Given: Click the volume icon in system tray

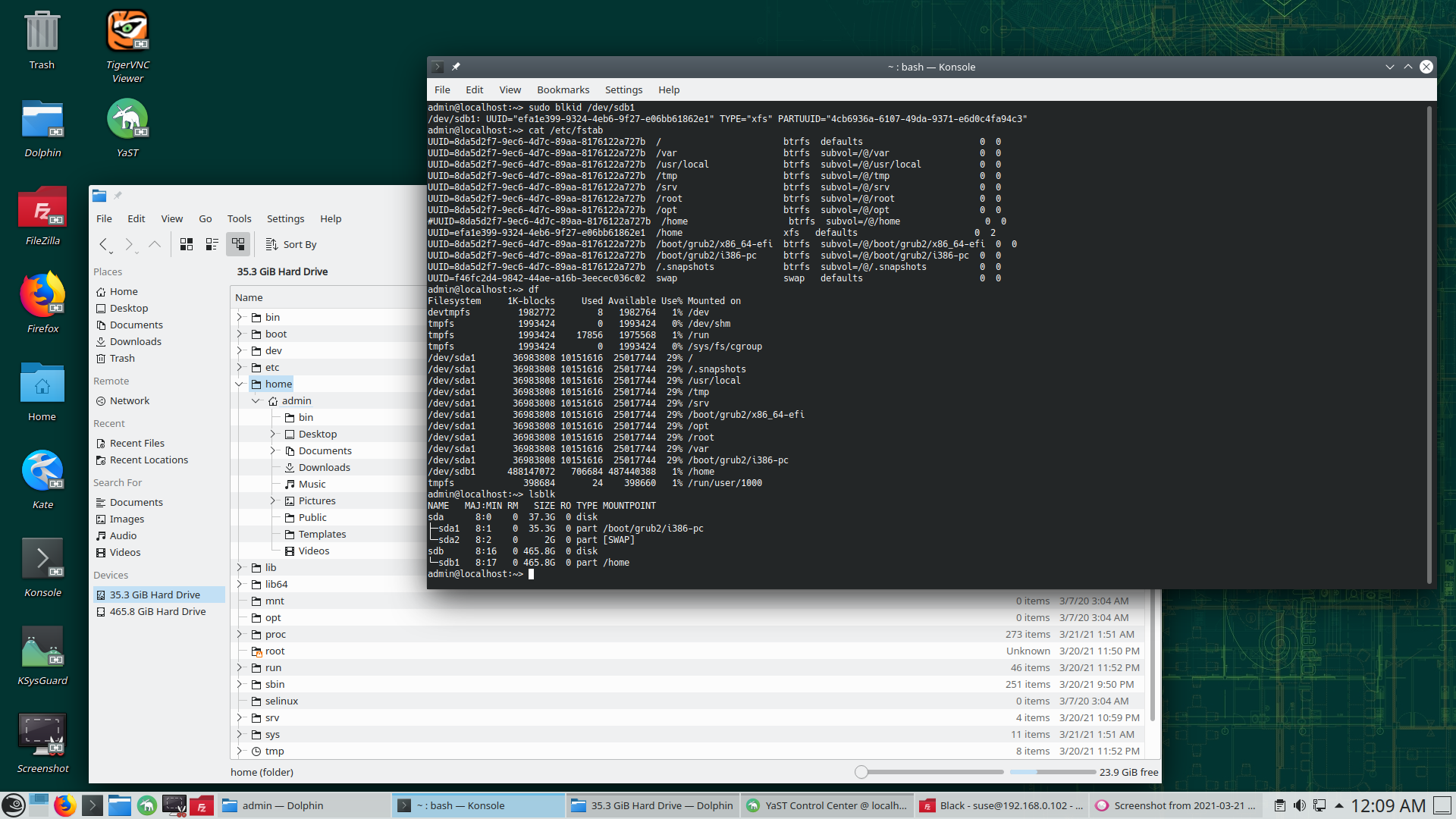Looking at the screenshot, I should pos(1299,805).
